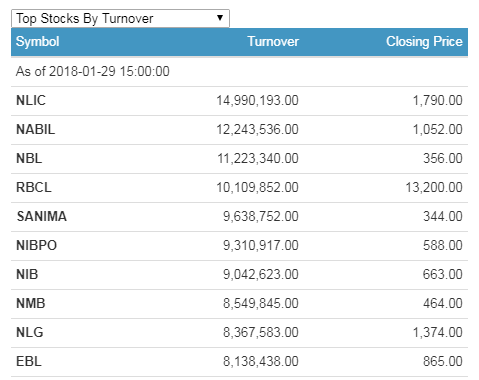This screenshot has width=479, height=380.
Task: Click RBCL closing price 13,200.00
Action: 434,187
